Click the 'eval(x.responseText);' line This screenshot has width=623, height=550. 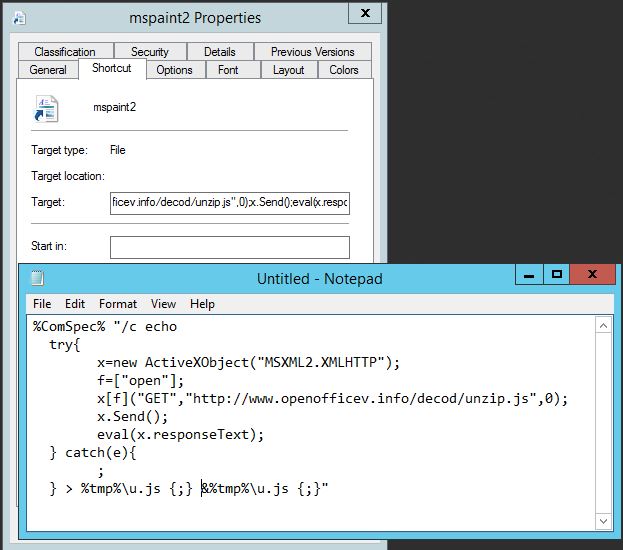(180, 435)
